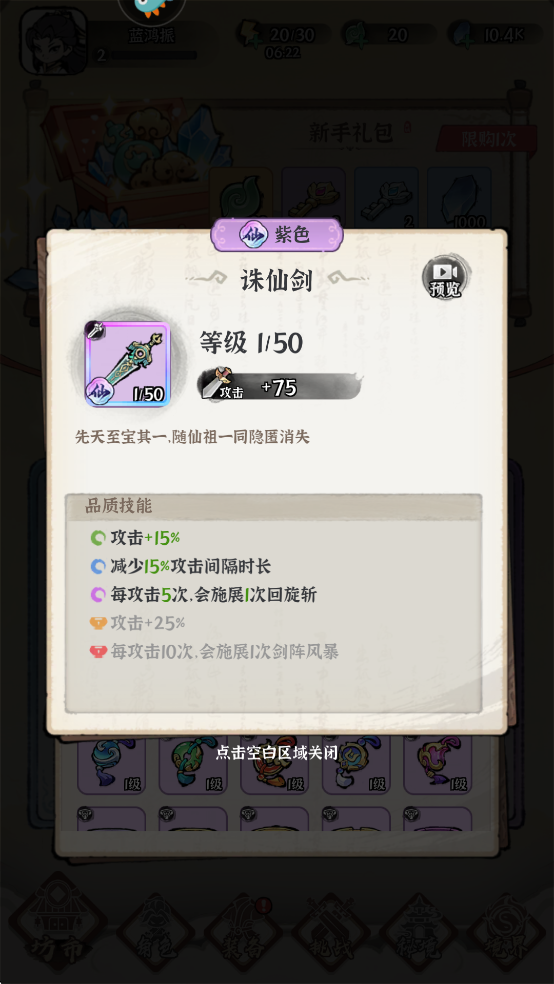
Task: Select the 减少15%攻击间隔时长 skill row
Action: (x=181, y=567)
